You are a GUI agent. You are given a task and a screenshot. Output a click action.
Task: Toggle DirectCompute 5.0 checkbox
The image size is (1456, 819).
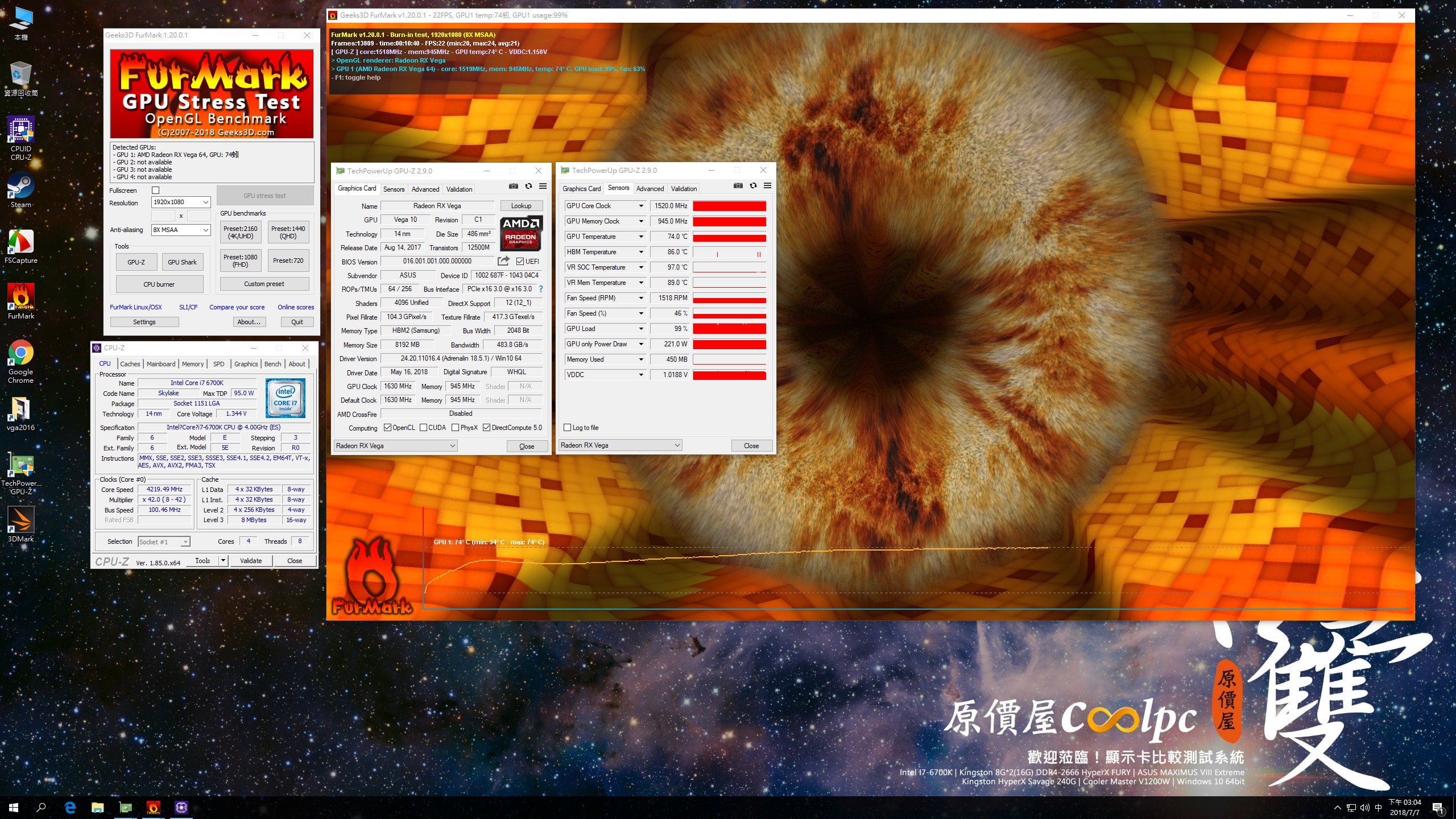(x=486, y=428)
